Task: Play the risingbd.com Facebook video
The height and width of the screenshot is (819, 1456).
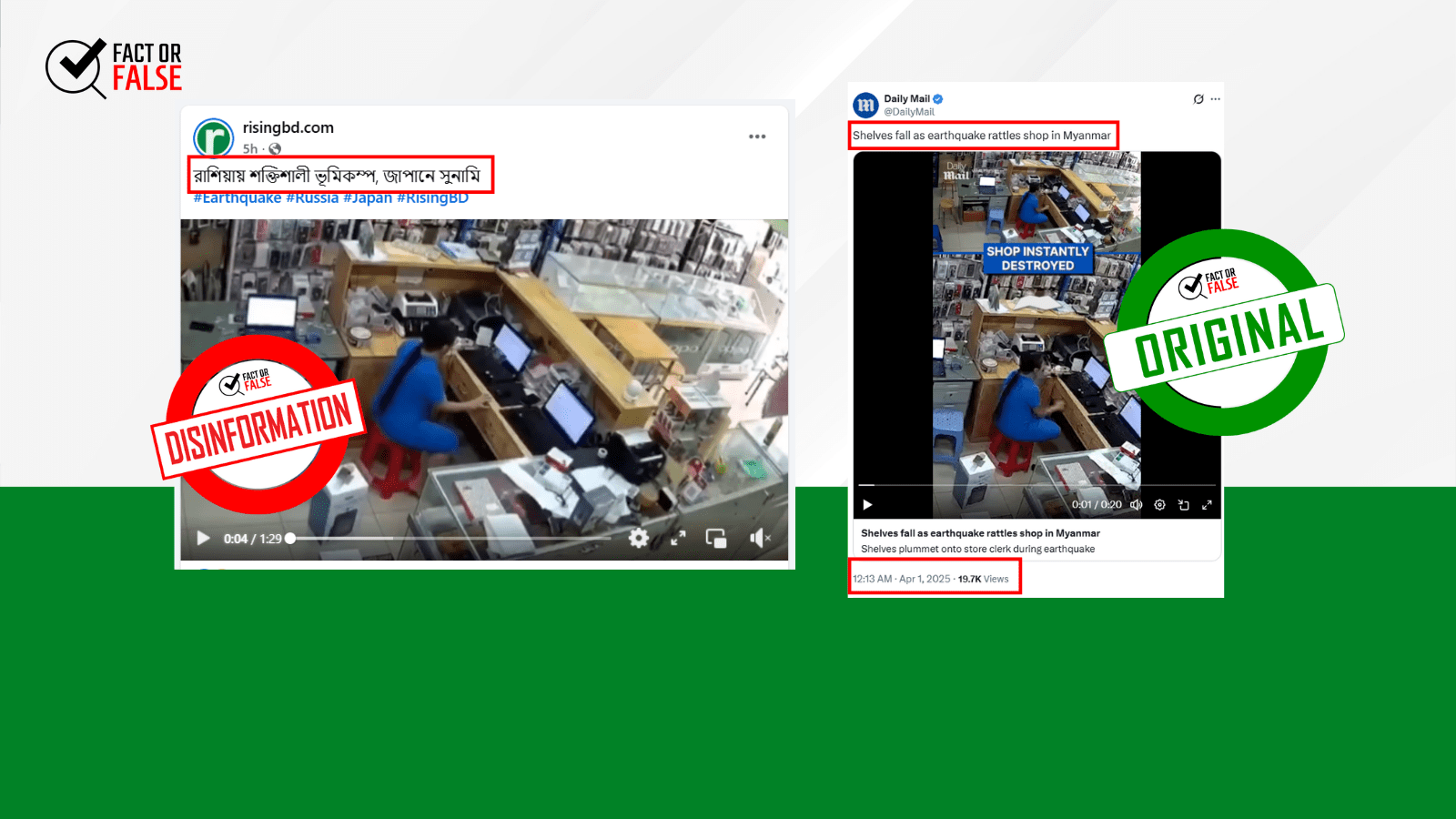Action: tap(203, 539)
